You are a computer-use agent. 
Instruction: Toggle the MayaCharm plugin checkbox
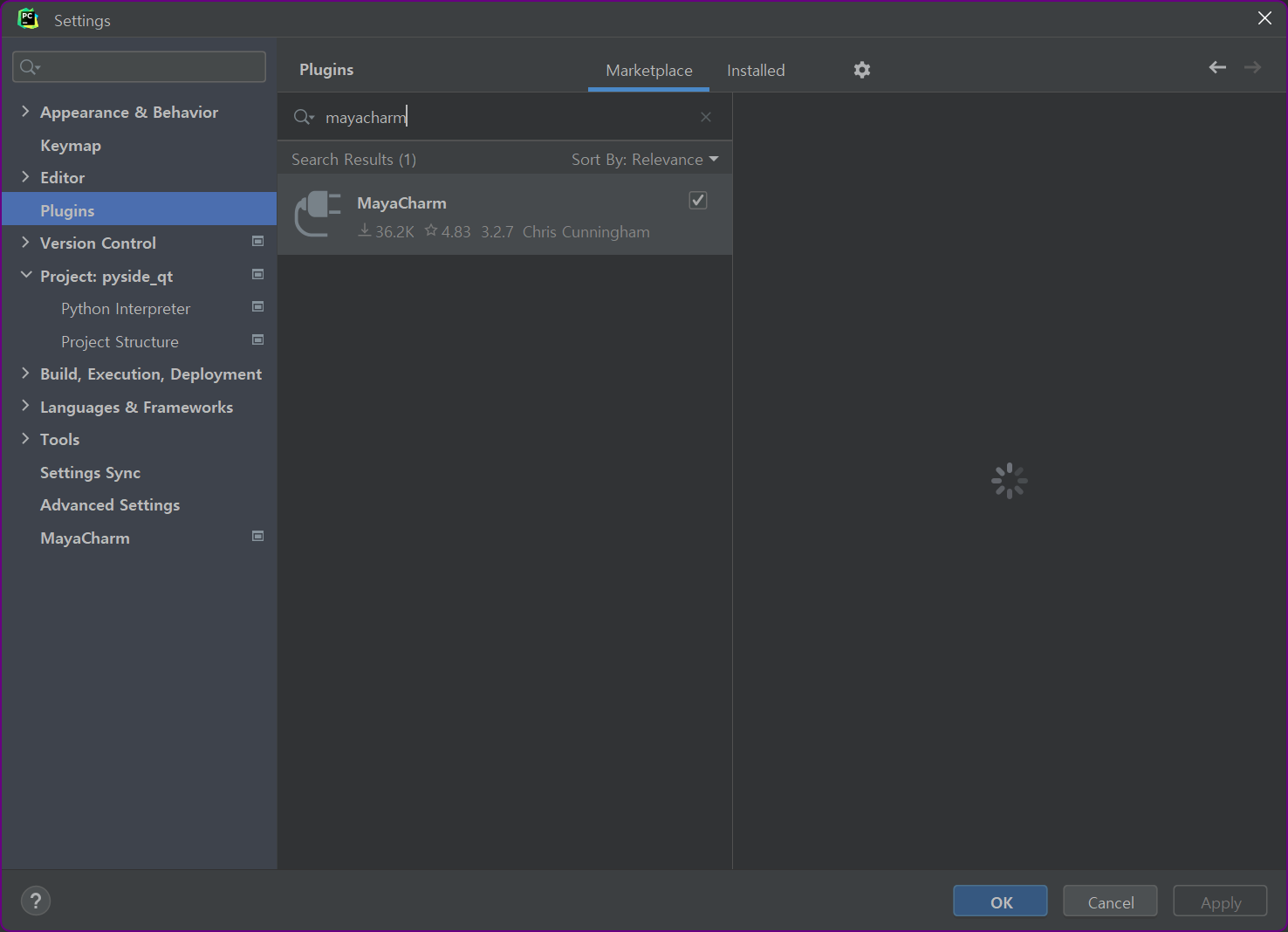coord(698,201)
